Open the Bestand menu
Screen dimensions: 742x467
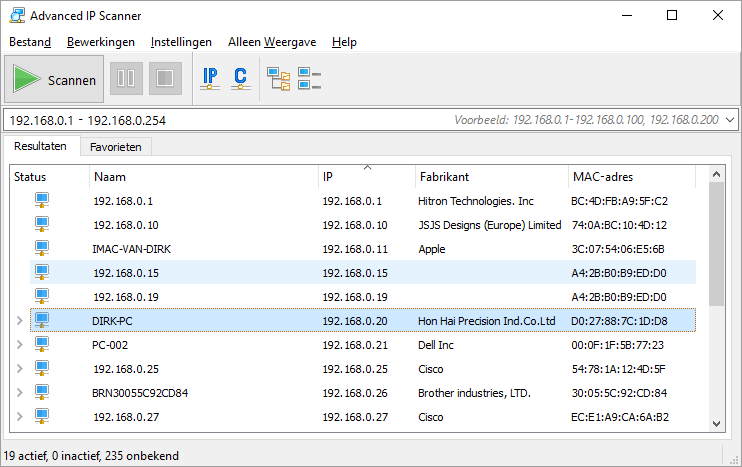(30, 42)
